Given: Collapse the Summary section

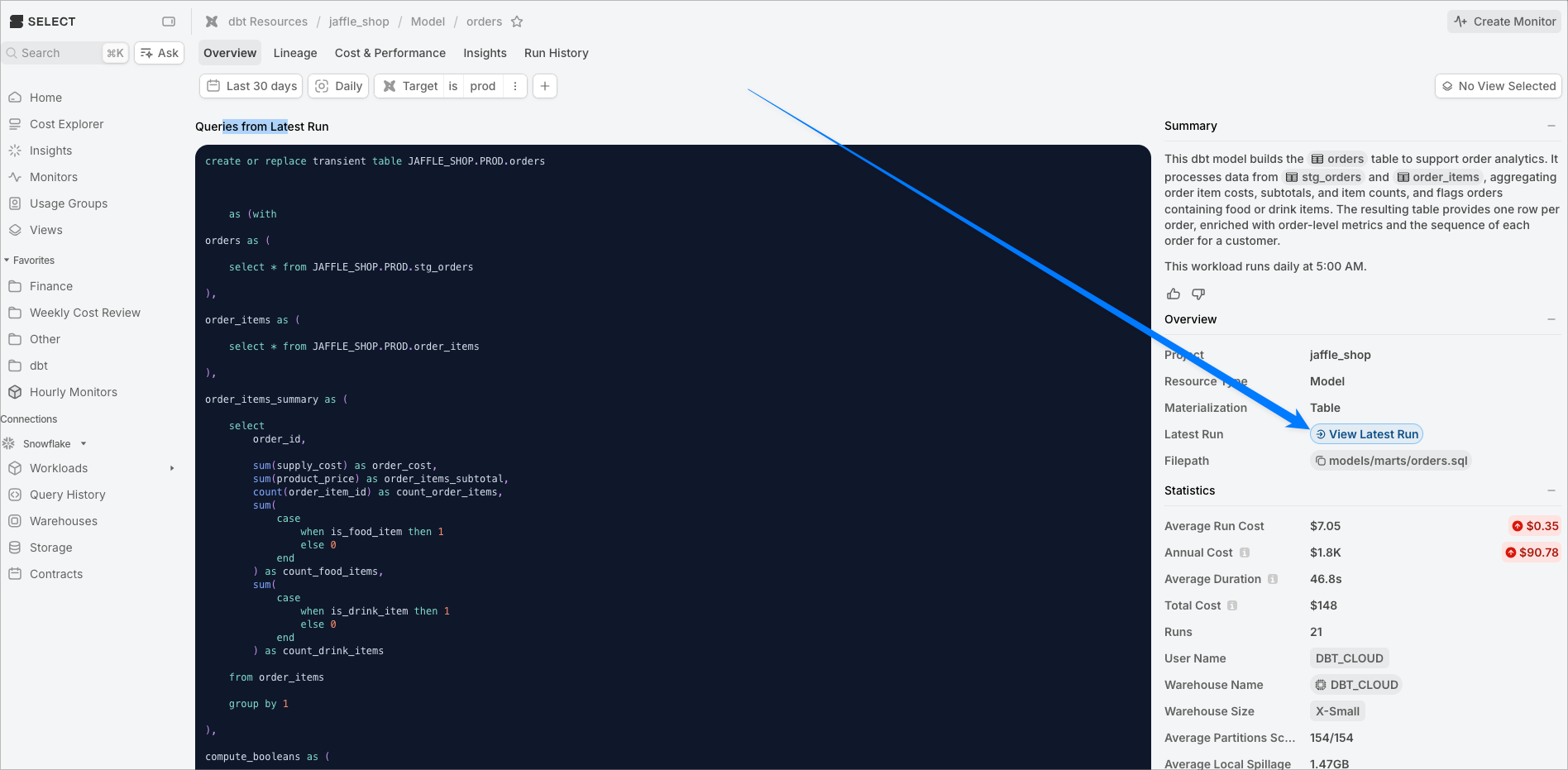Looking at the screenshot, I should click(x=1551, y=126).
